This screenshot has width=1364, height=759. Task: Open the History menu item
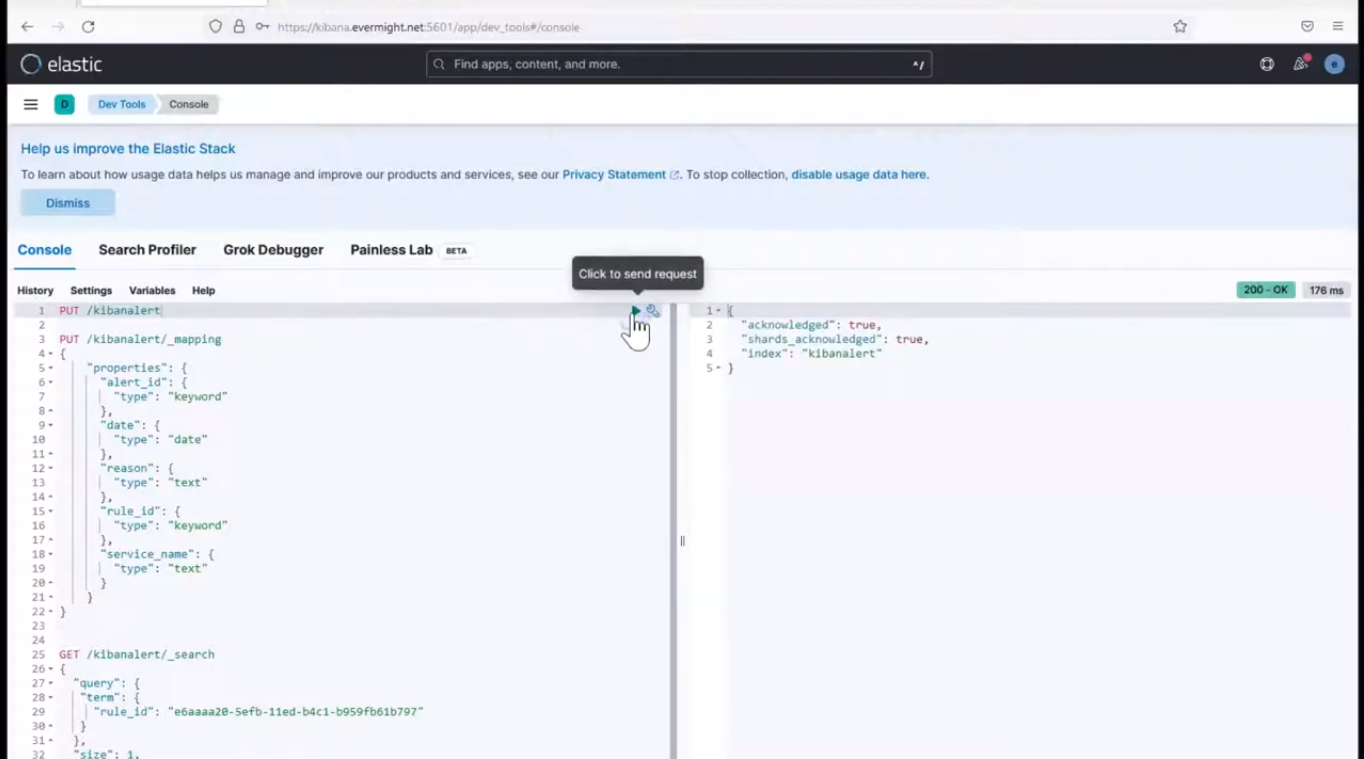pos(35,290)
